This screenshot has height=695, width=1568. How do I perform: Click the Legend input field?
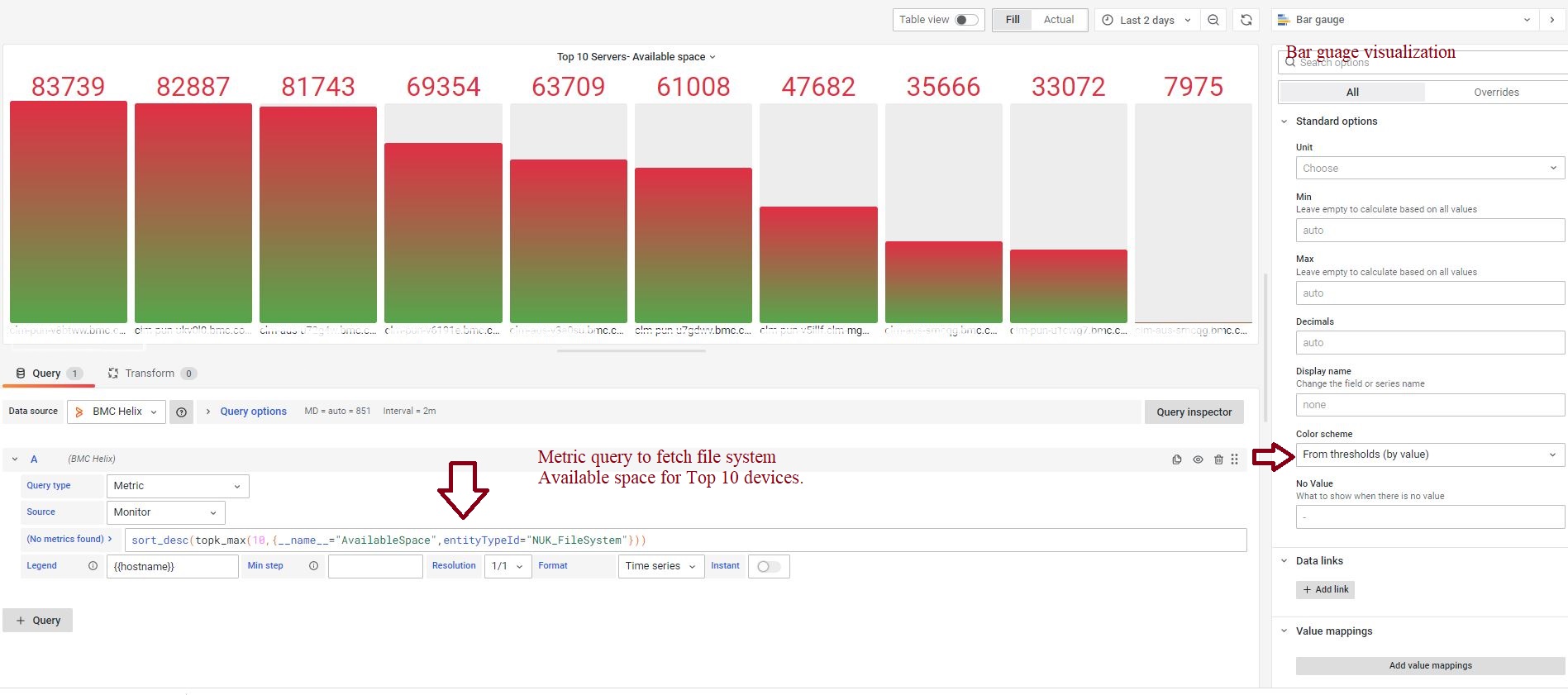click(173, 566)
